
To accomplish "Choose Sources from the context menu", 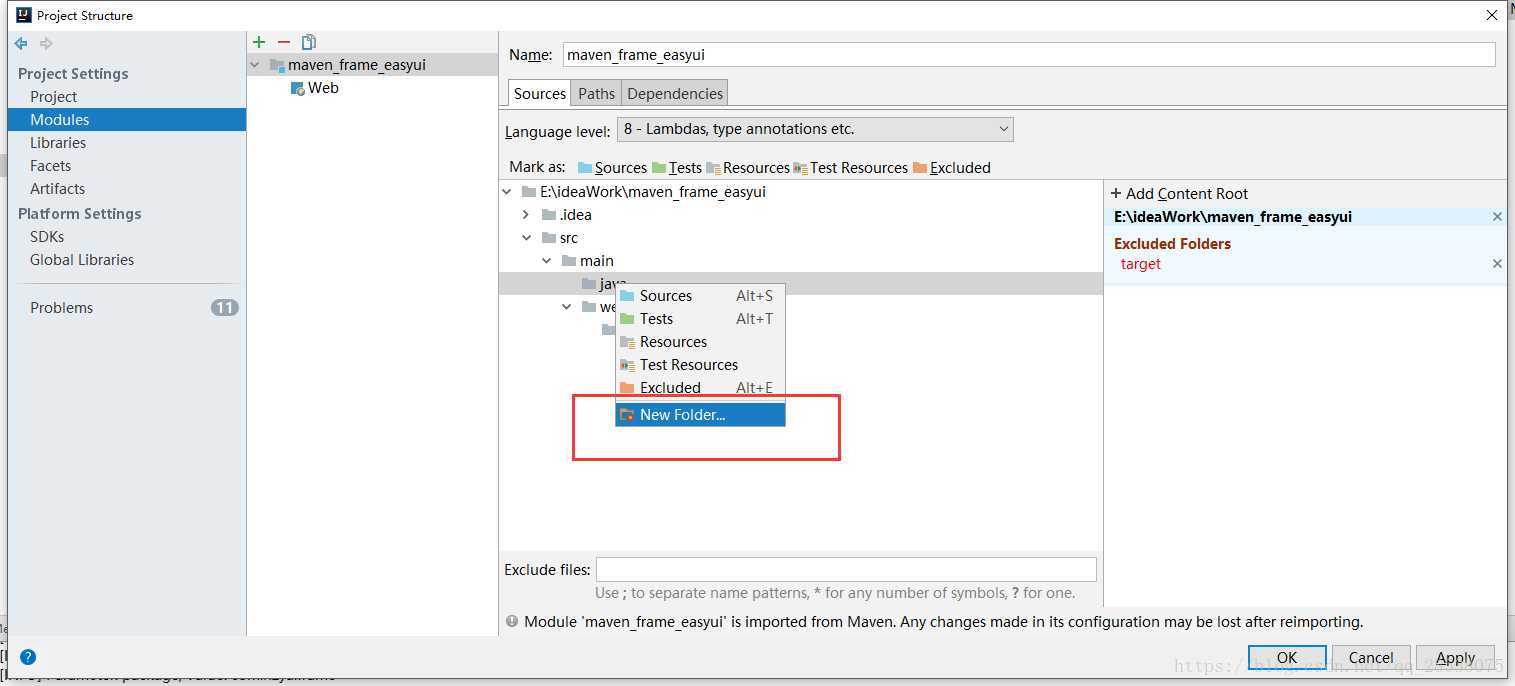I will tap(700, 296).
